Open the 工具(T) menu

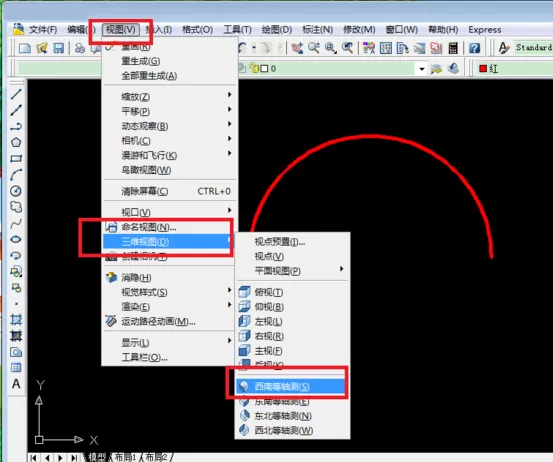(237, 30)
